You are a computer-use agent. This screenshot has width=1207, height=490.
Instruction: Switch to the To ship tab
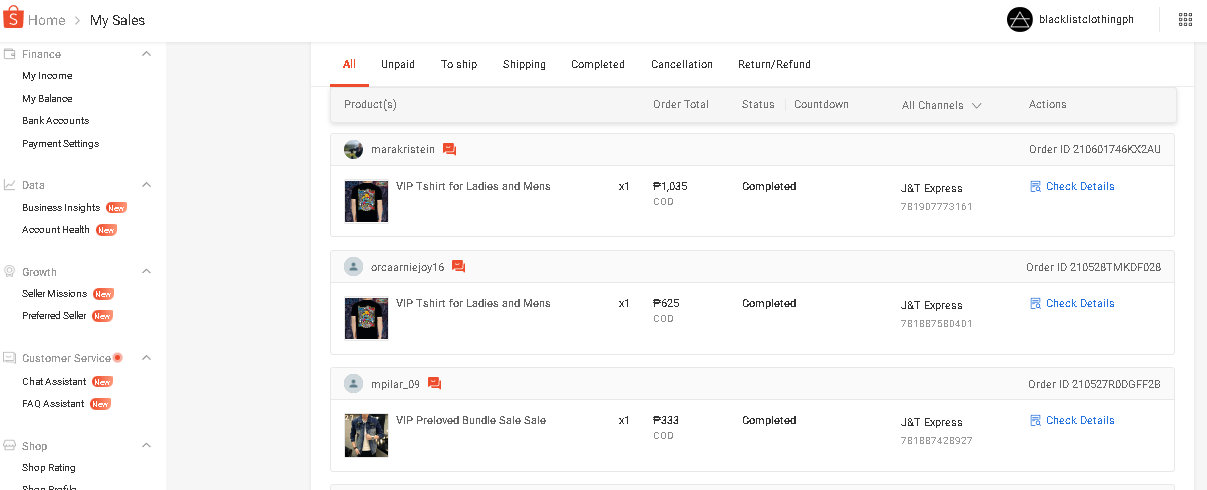click(x=459, y=65)
